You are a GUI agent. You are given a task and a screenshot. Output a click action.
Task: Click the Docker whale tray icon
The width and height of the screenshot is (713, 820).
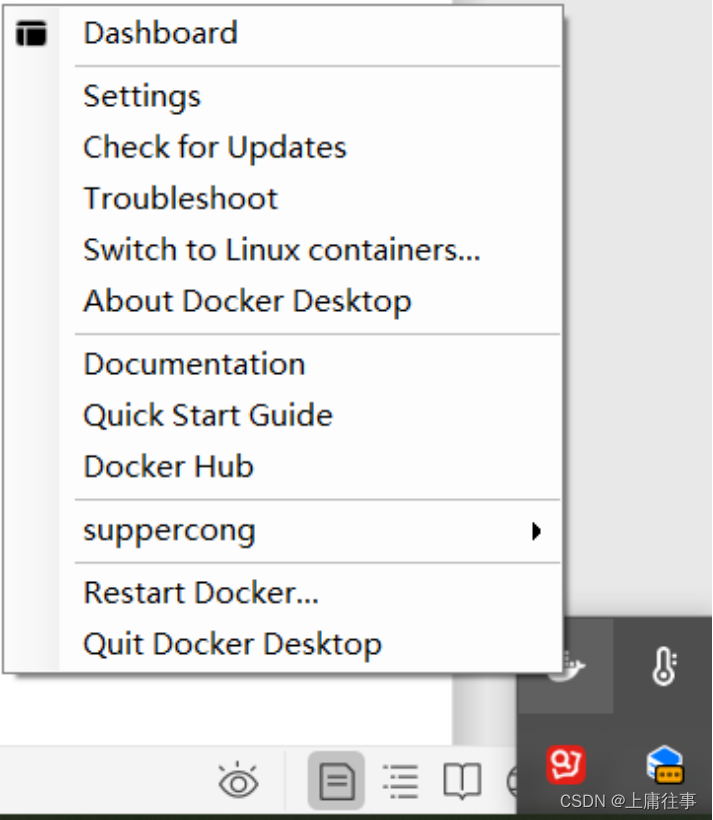click(568, 669)
